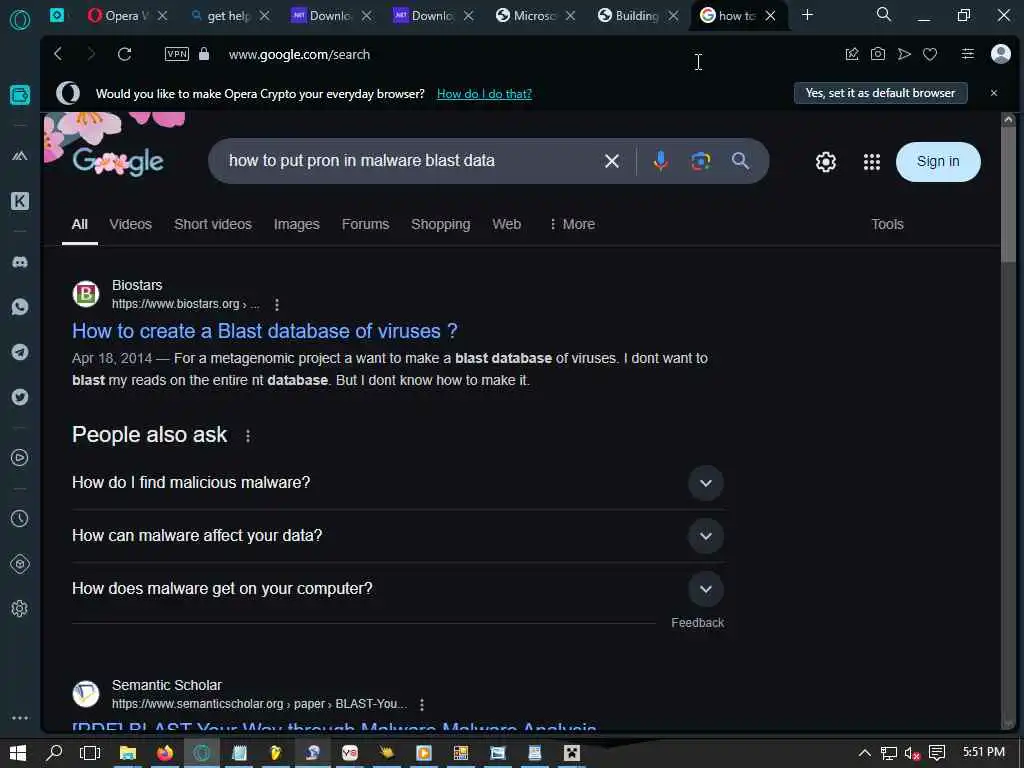Image resolution: width=1024 pixels, height=768 pixels.
Task: Open Semantic Scholar result three-dot options
Action: pyautogui.click(x=422, y=705)
